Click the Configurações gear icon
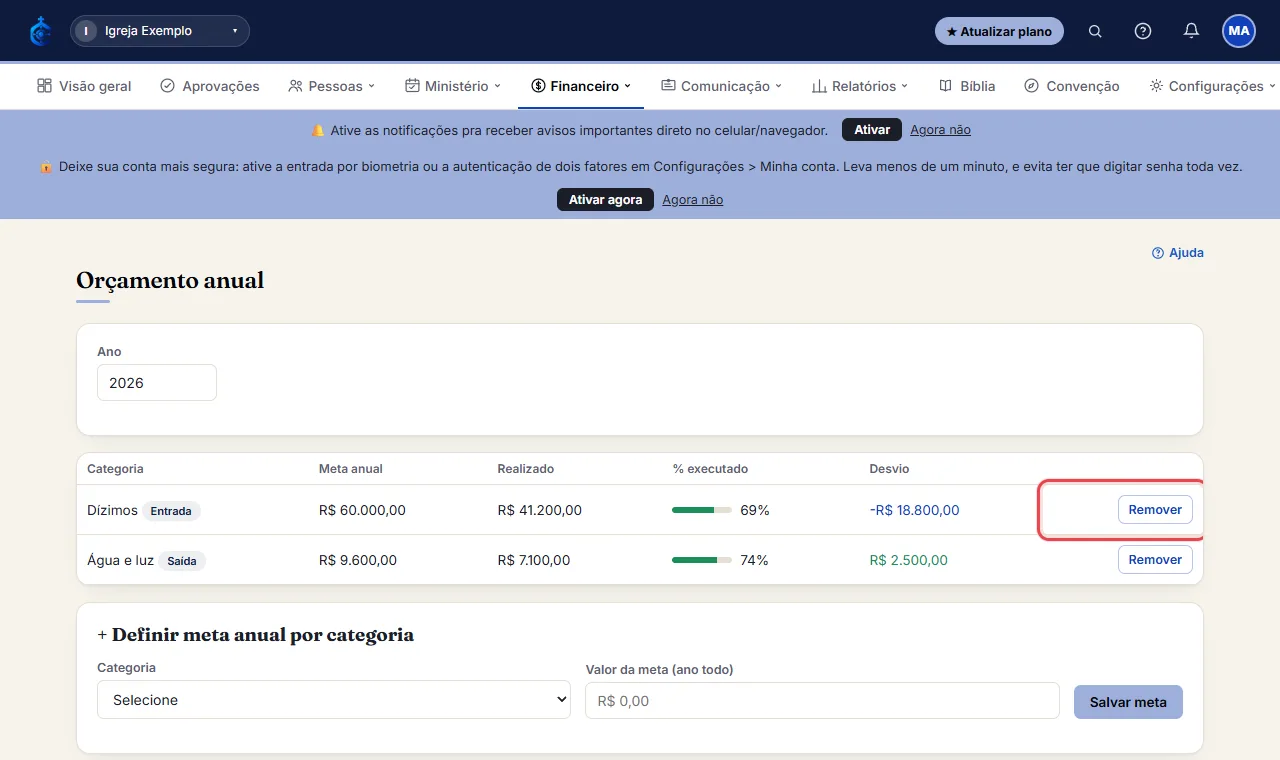The image size is (1280, 760). pos(1156,86)
